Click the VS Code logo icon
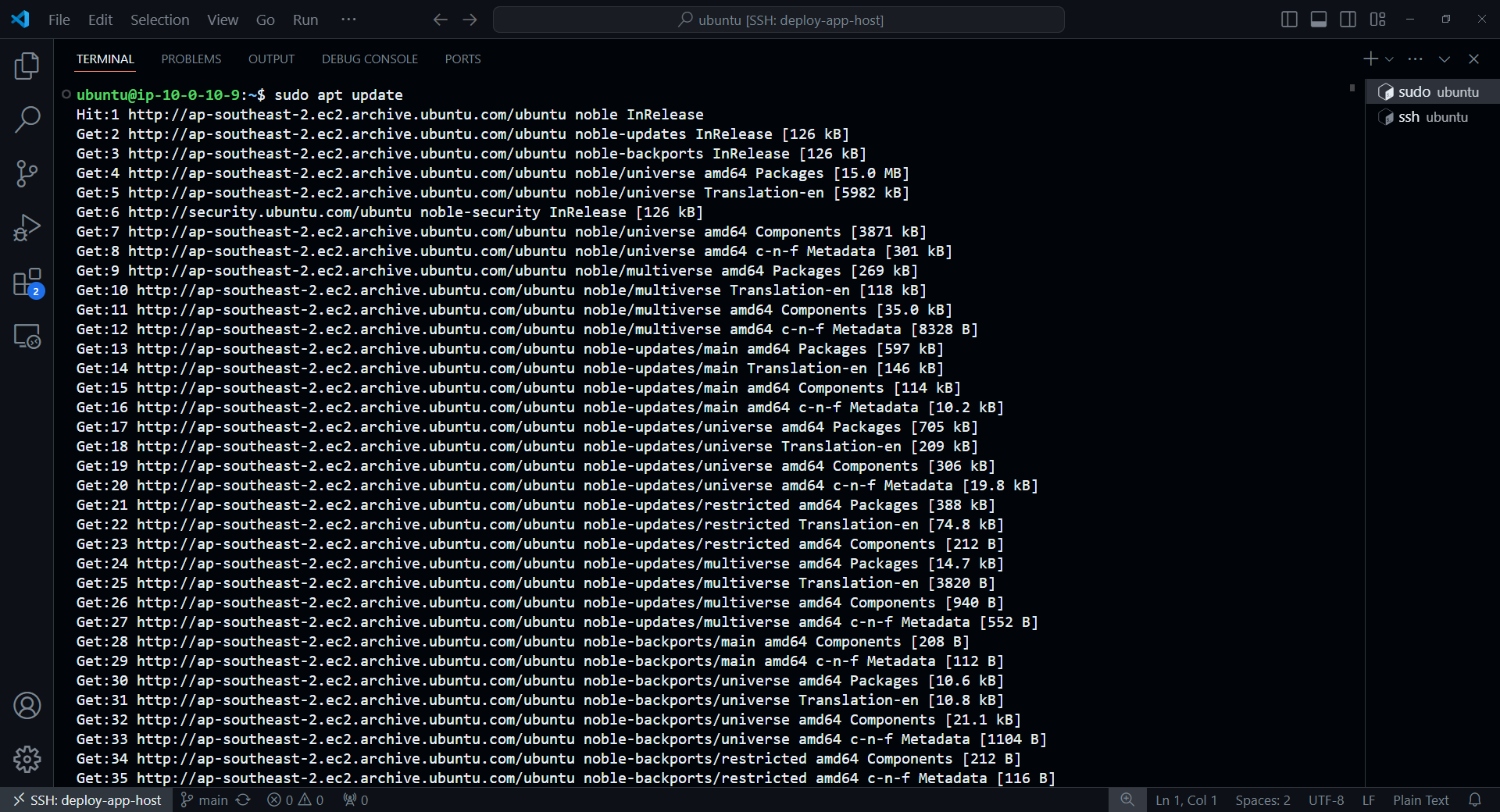 click(x=20, y=20)
